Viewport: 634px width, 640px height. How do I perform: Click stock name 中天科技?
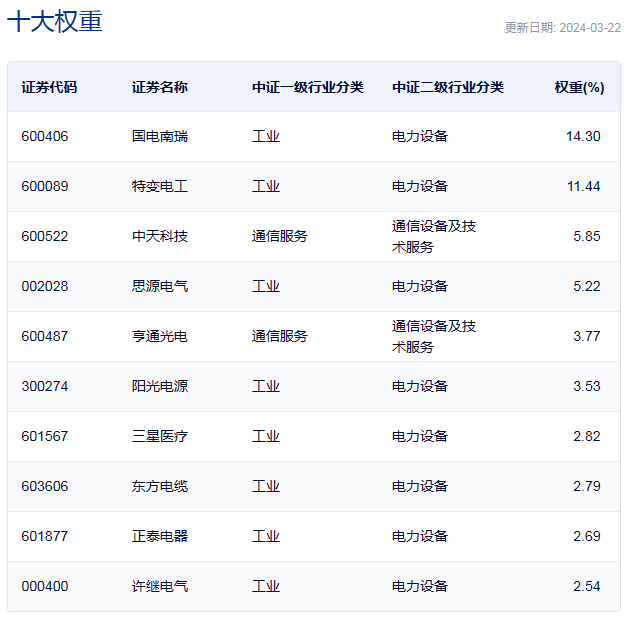160,236
